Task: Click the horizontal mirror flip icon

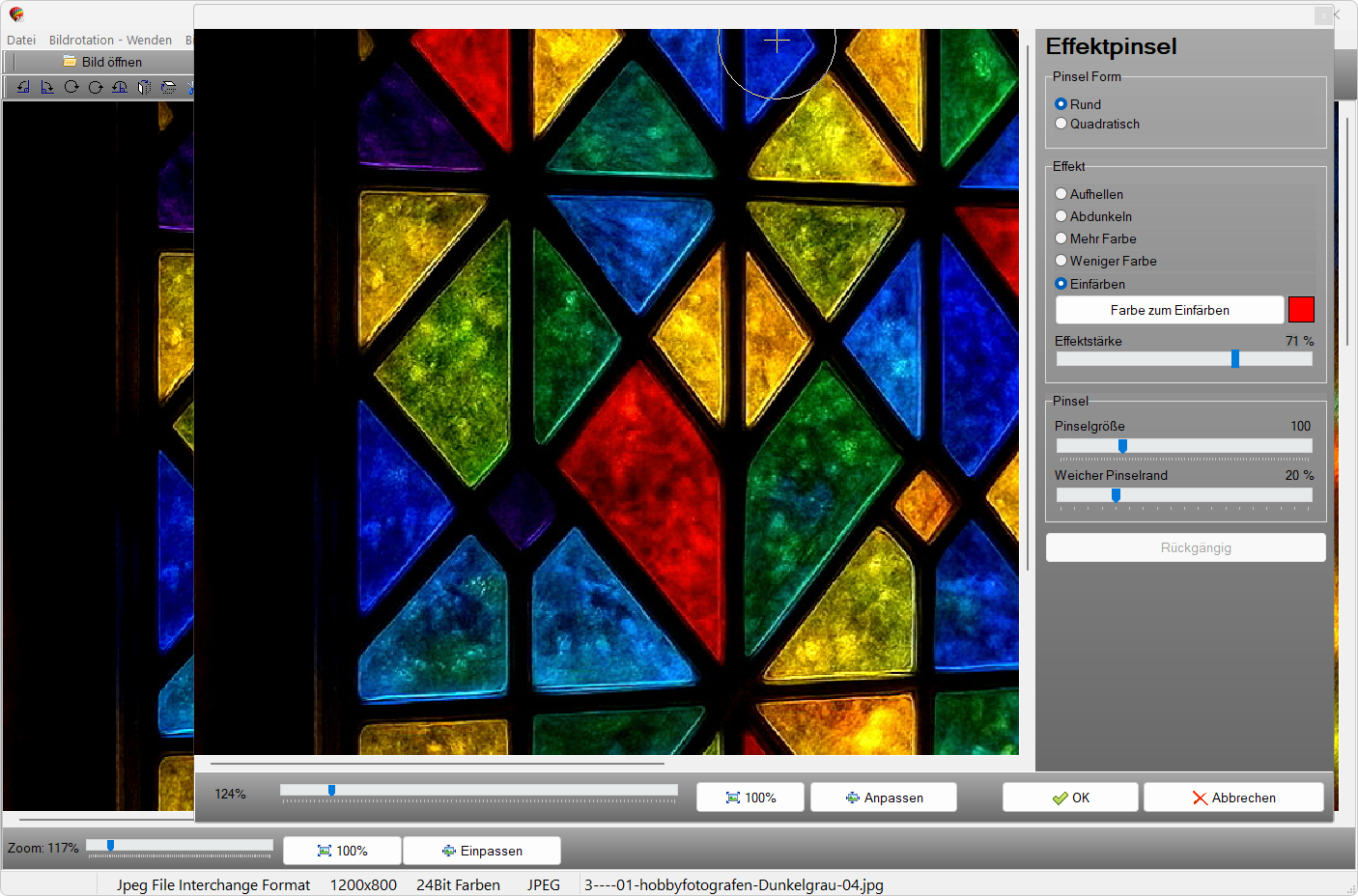Action: [x=144, y=87]
